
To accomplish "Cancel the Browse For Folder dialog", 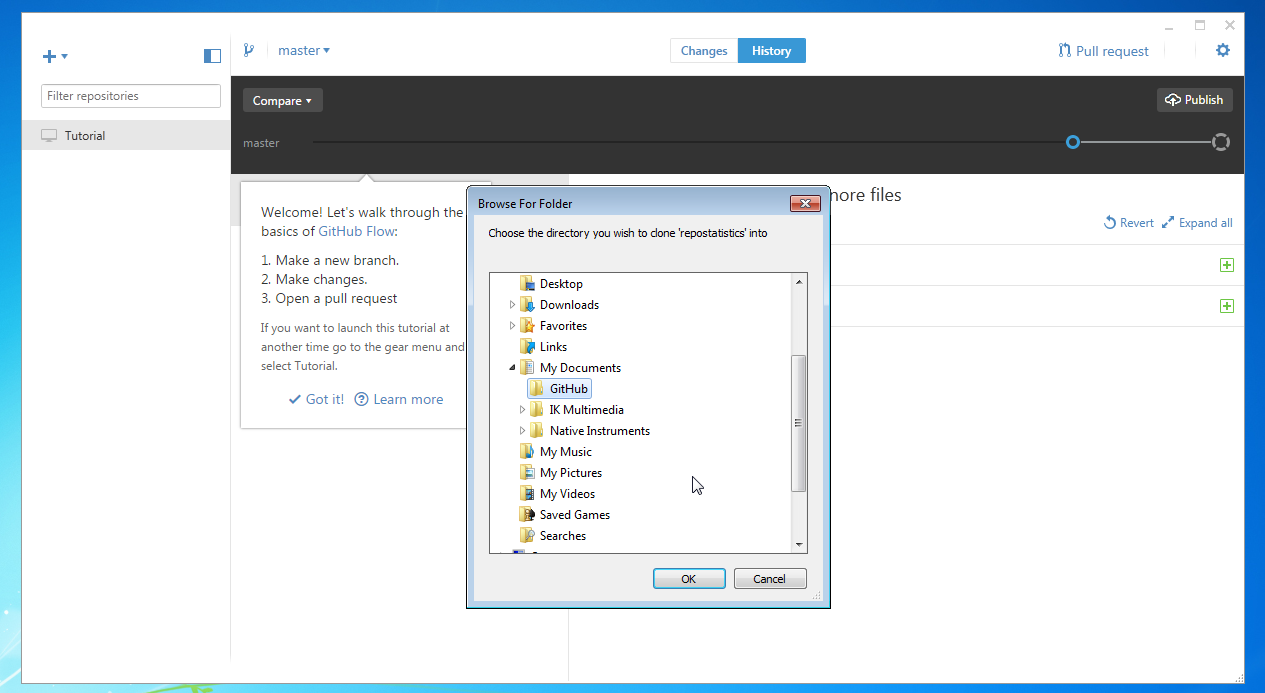I will (x=769, y=579).
